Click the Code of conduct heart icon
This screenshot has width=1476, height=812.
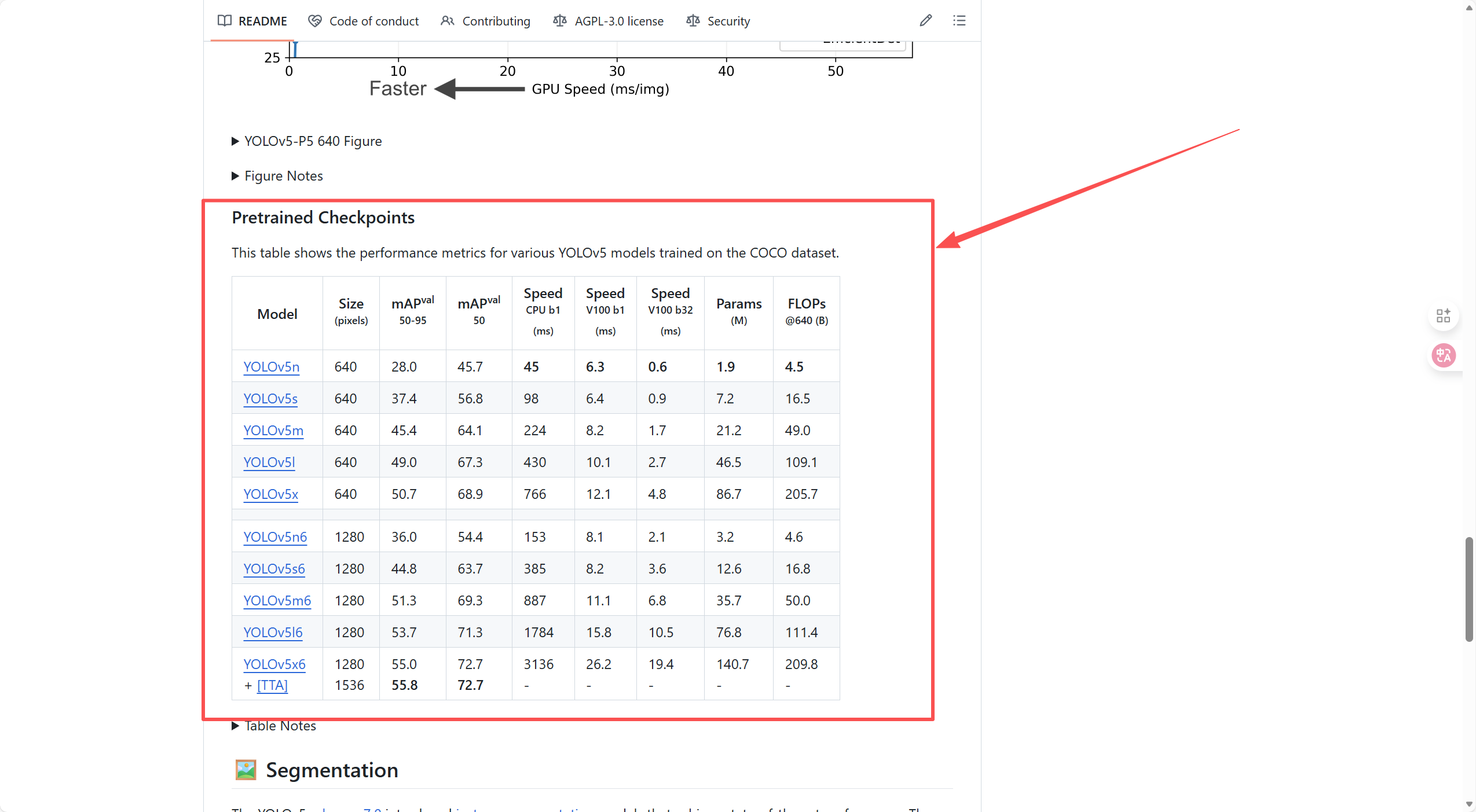pyautogui.click(x=314, y=21)
